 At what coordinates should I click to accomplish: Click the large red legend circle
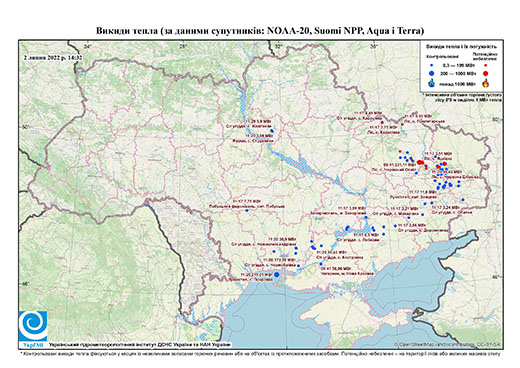click(486, 73)
